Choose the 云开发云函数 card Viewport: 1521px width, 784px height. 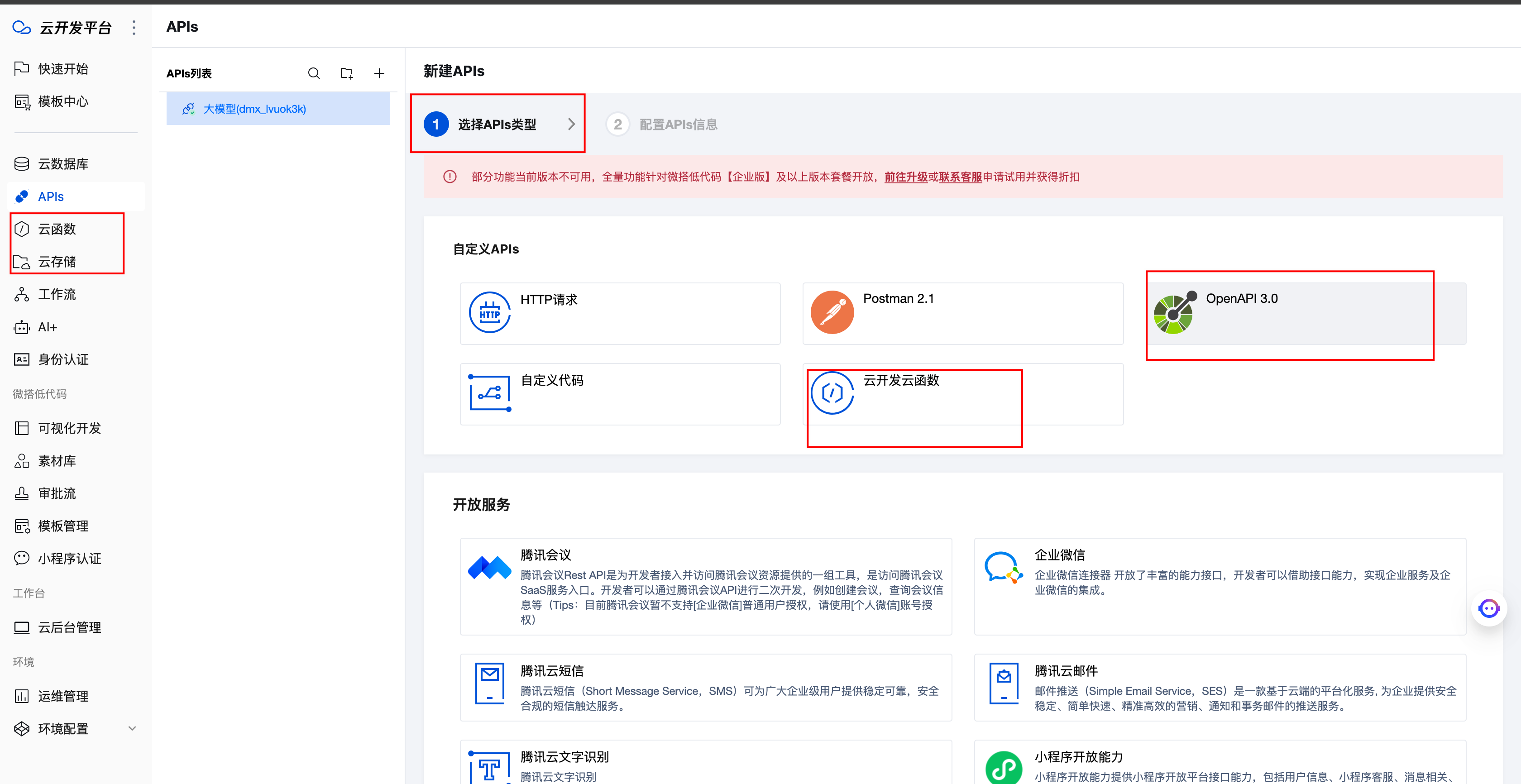coord(963,394)
